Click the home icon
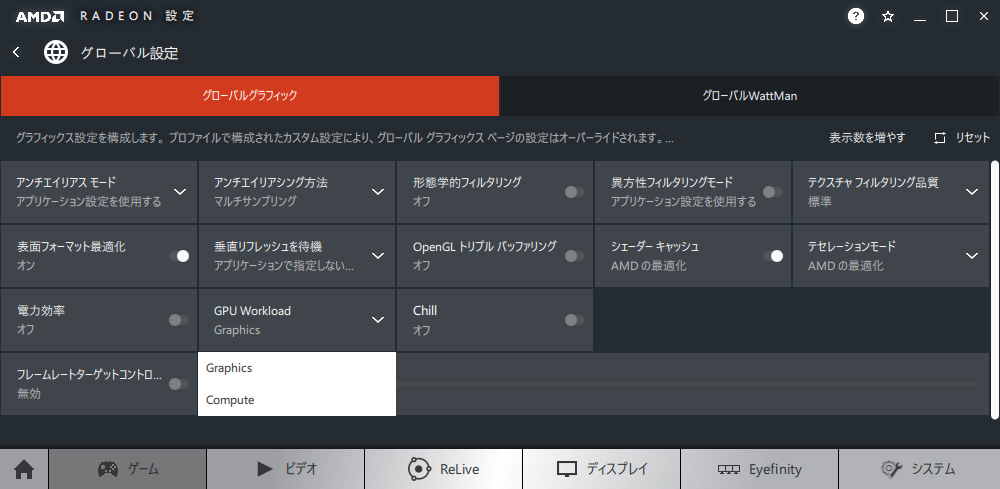The image size is (1000, 489). [x=24, y=469]
